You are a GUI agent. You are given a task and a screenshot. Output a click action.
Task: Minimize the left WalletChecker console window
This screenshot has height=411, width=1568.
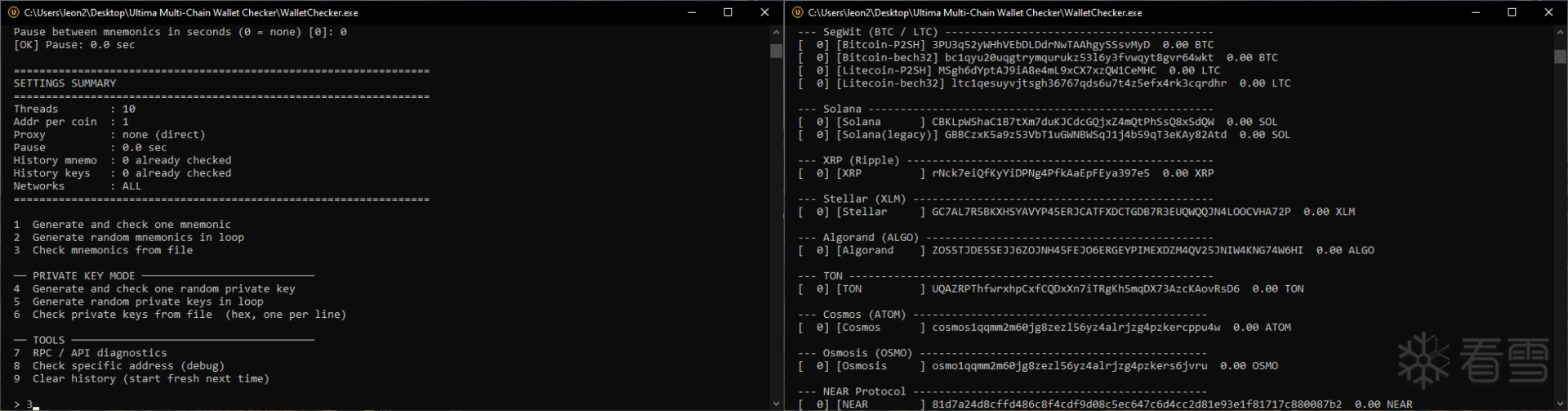coord(692,12)
